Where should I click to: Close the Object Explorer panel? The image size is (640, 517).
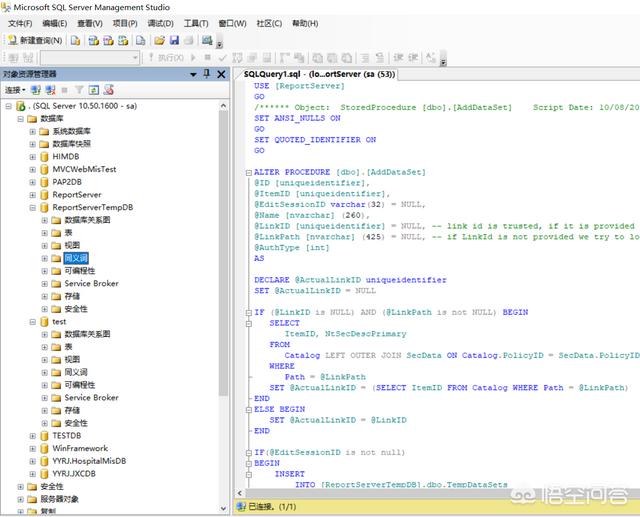[x=221, y=74]
